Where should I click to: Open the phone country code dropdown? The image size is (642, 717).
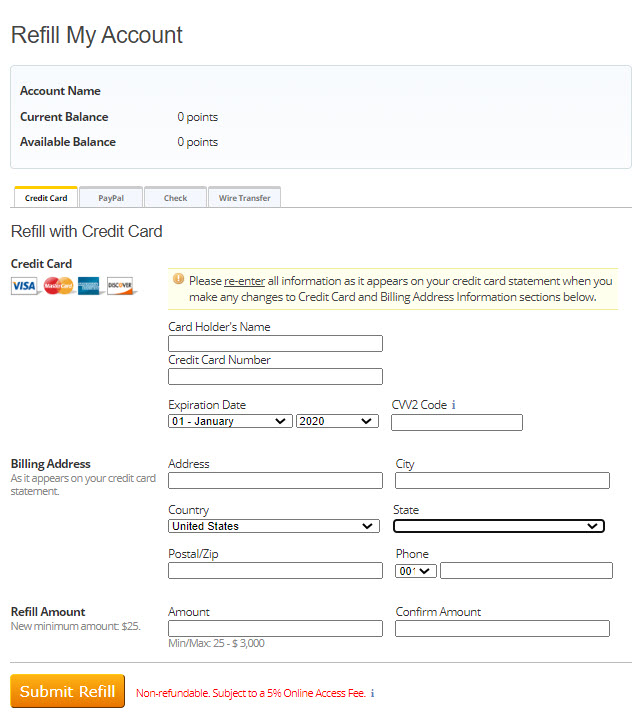[416, 570]
